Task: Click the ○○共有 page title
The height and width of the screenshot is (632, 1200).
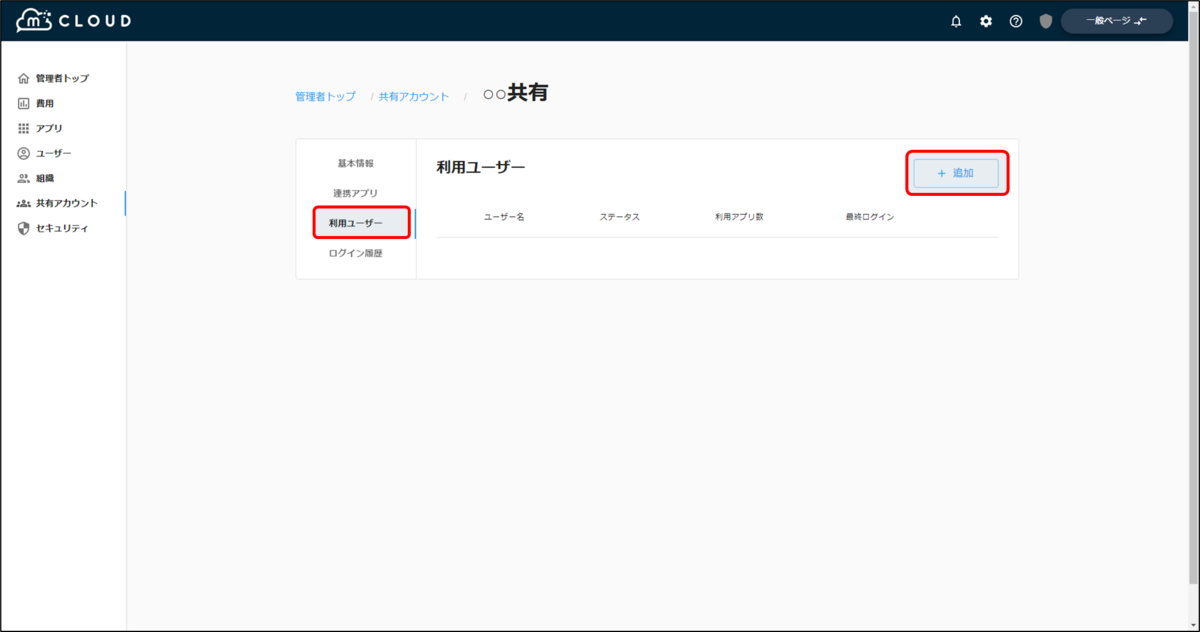Action: (x=515, y=93)
